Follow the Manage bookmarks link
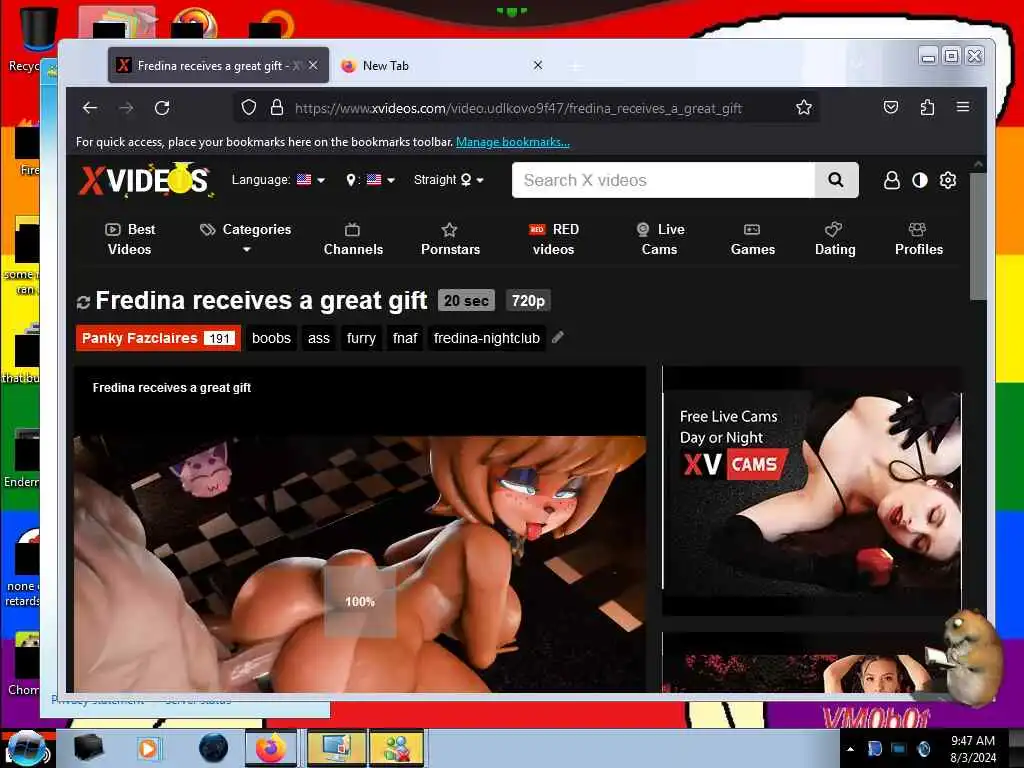 513,142
